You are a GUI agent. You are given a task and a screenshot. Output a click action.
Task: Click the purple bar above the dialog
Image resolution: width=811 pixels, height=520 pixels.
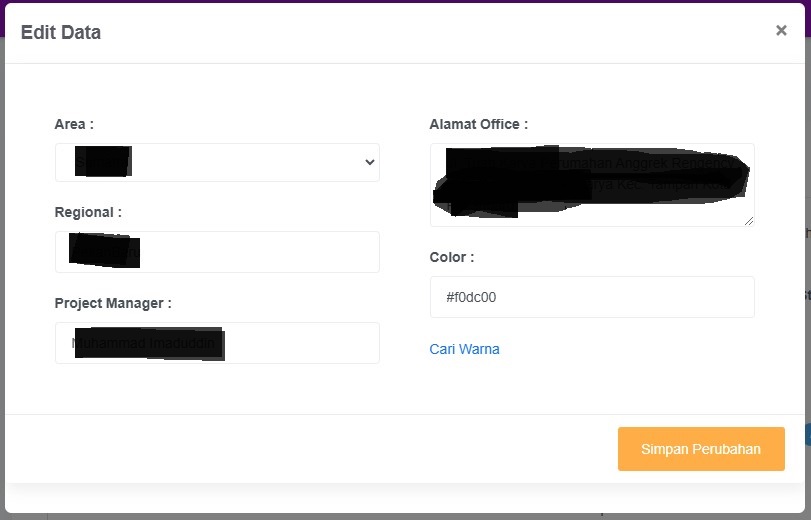tap(400, 3)
